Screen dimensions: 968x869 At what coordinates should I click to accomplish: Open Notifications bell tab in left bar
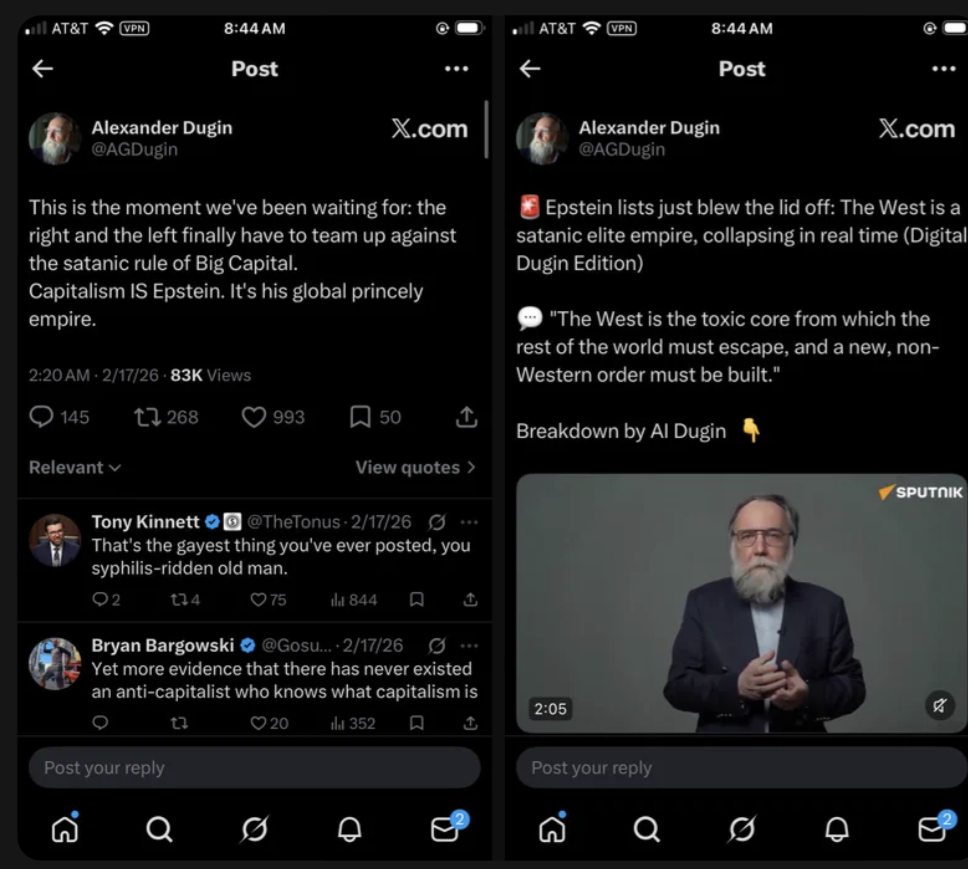point(349,829)
